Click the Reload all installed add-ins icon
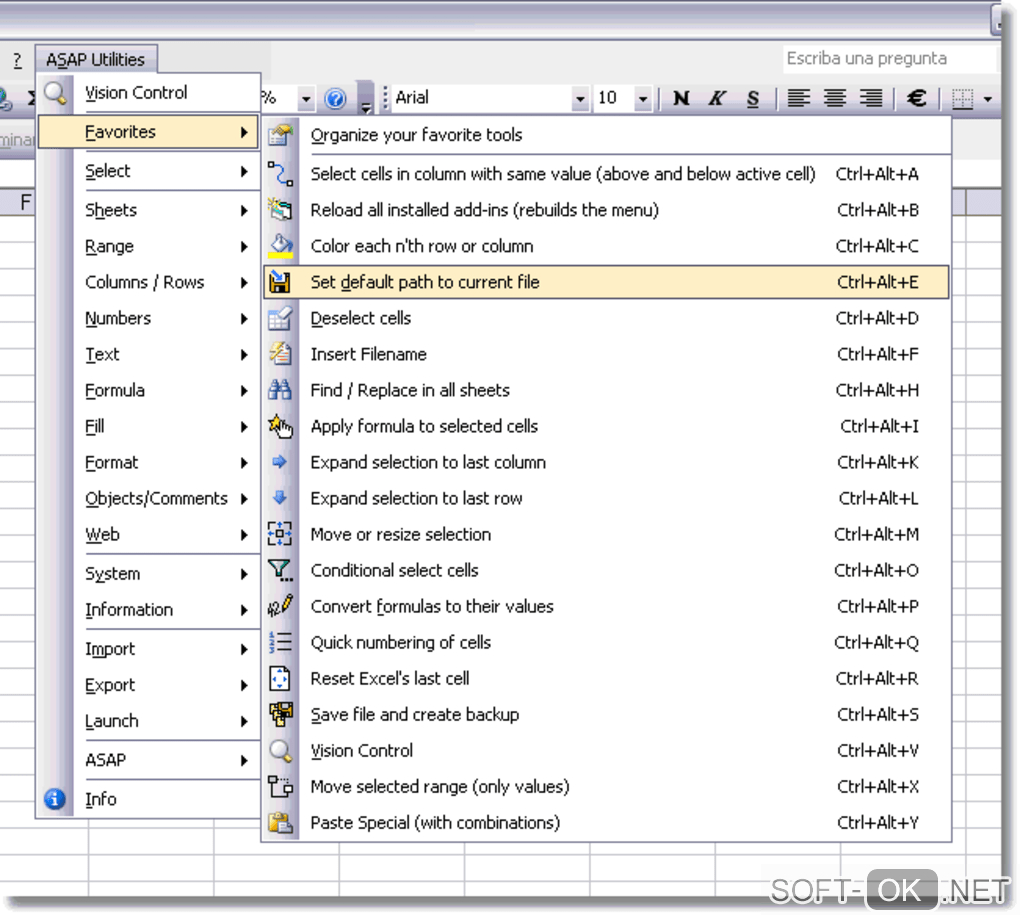 [x=280, y=209]
